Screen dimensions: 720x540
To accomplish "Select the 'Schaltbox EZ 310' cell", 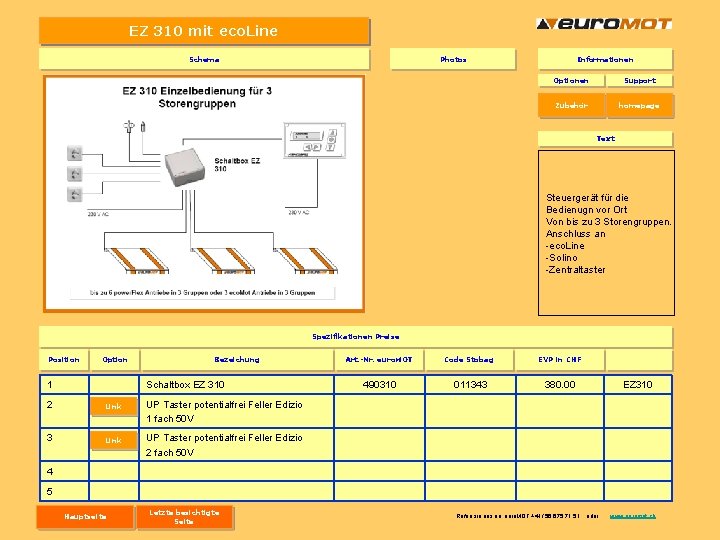I will point(236,384).
